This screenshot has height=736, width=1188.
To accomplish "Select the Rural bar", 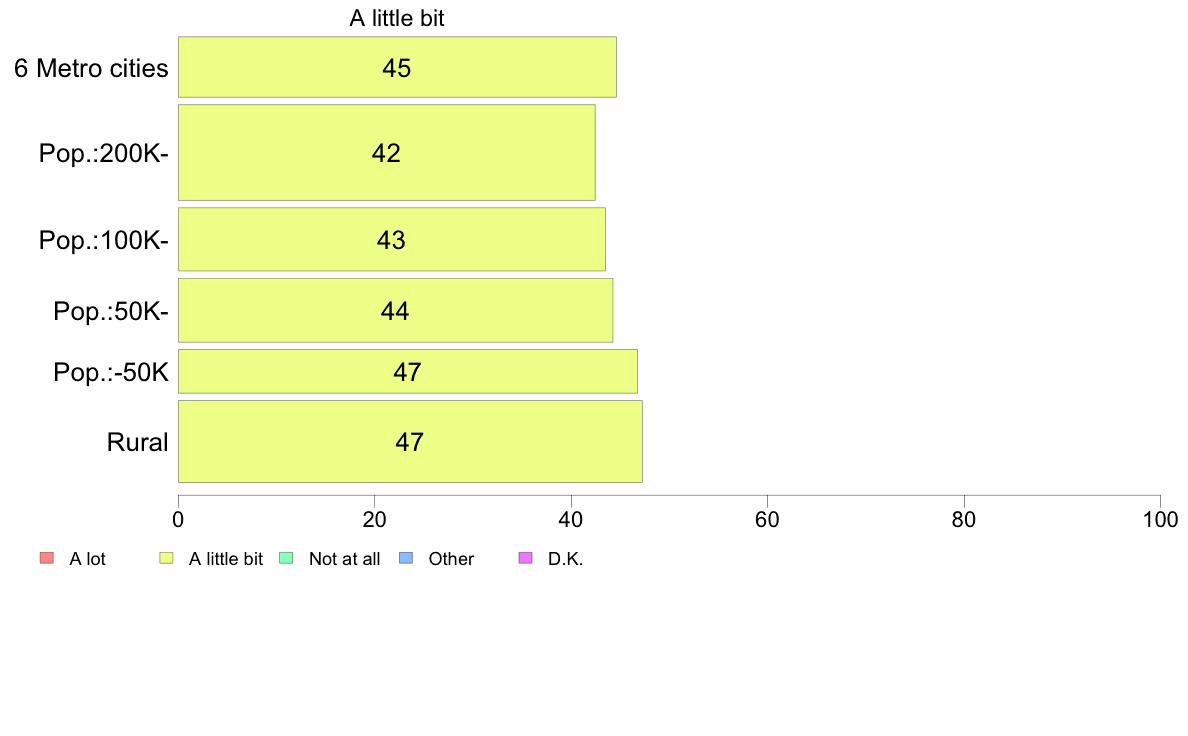I will tap(410, 441).
